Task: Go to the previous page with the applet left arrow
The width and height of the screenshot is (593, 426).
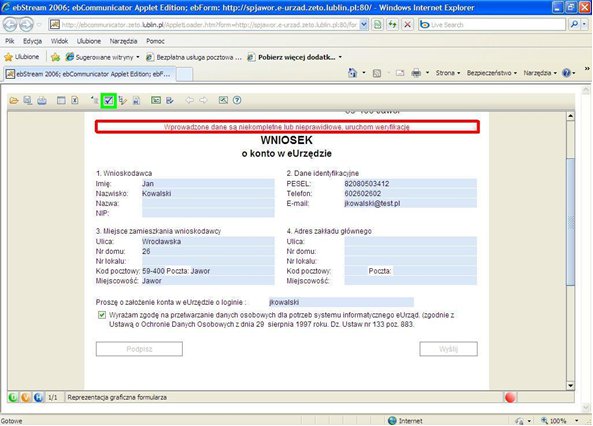Action: [189, 100]
